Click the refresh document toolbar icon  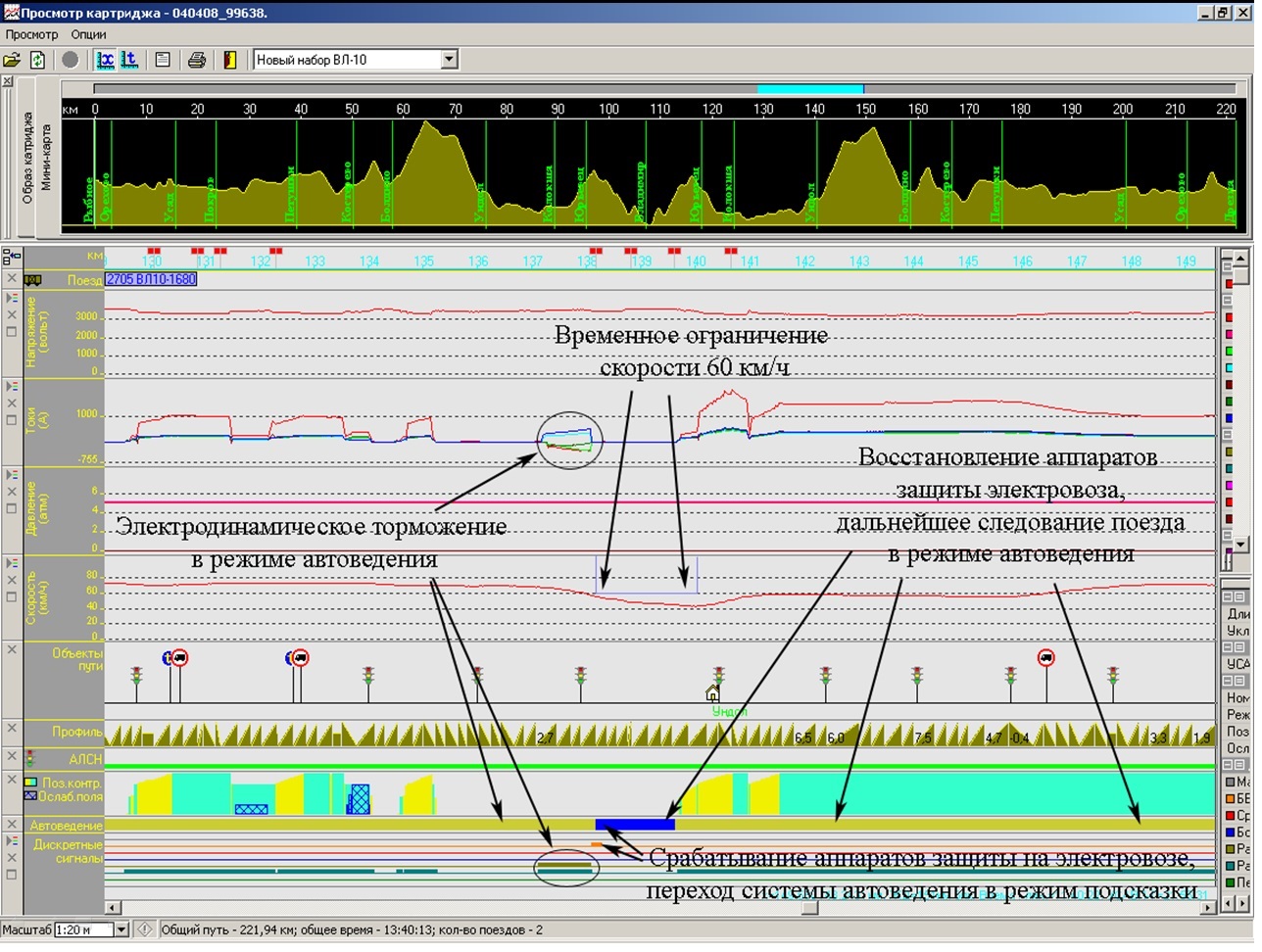tap(37, 60)
